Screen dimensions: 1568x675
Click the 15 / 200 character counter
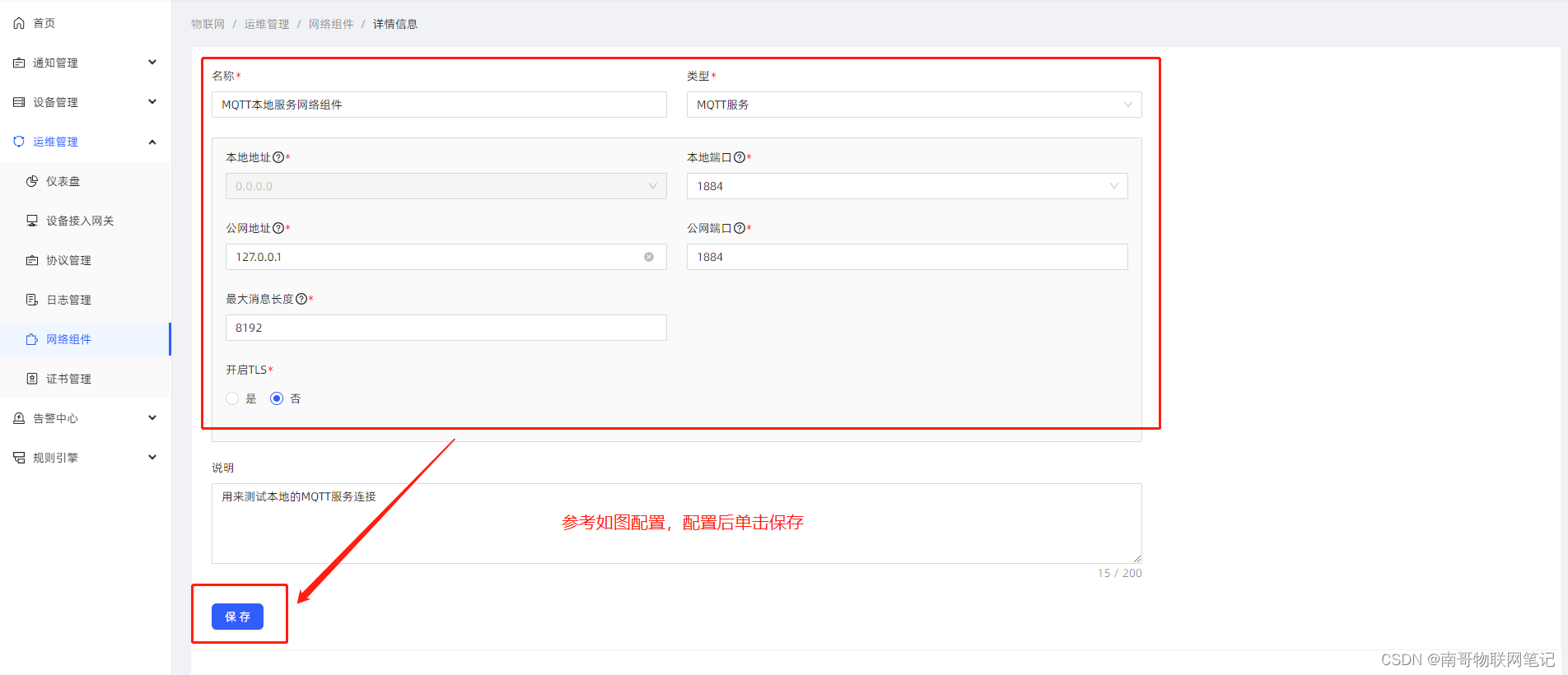(x=1119, y=573)
